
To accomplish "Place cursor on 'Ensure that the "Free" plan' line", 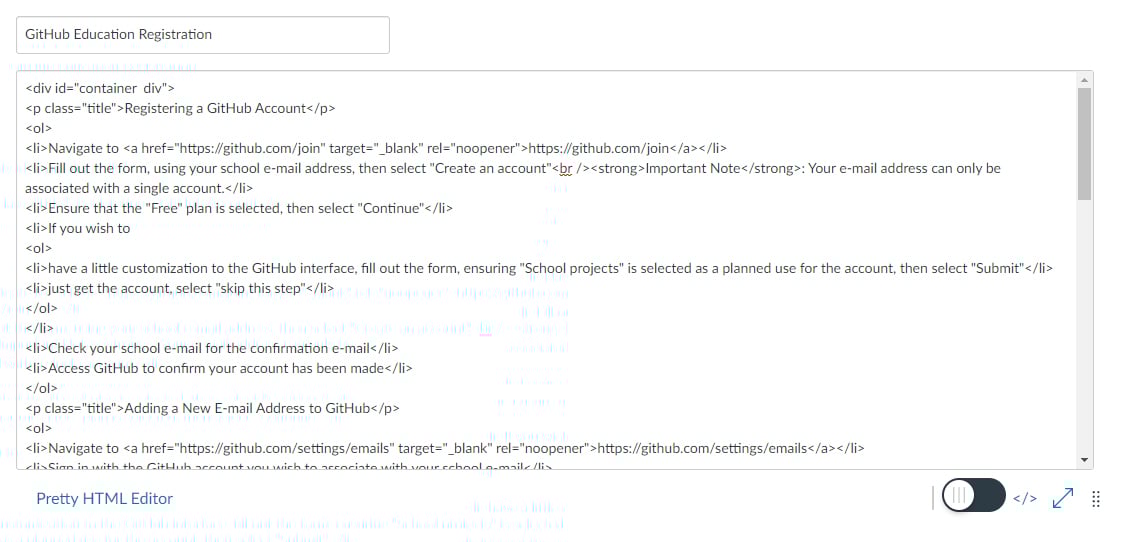I will tap(238, 208).
